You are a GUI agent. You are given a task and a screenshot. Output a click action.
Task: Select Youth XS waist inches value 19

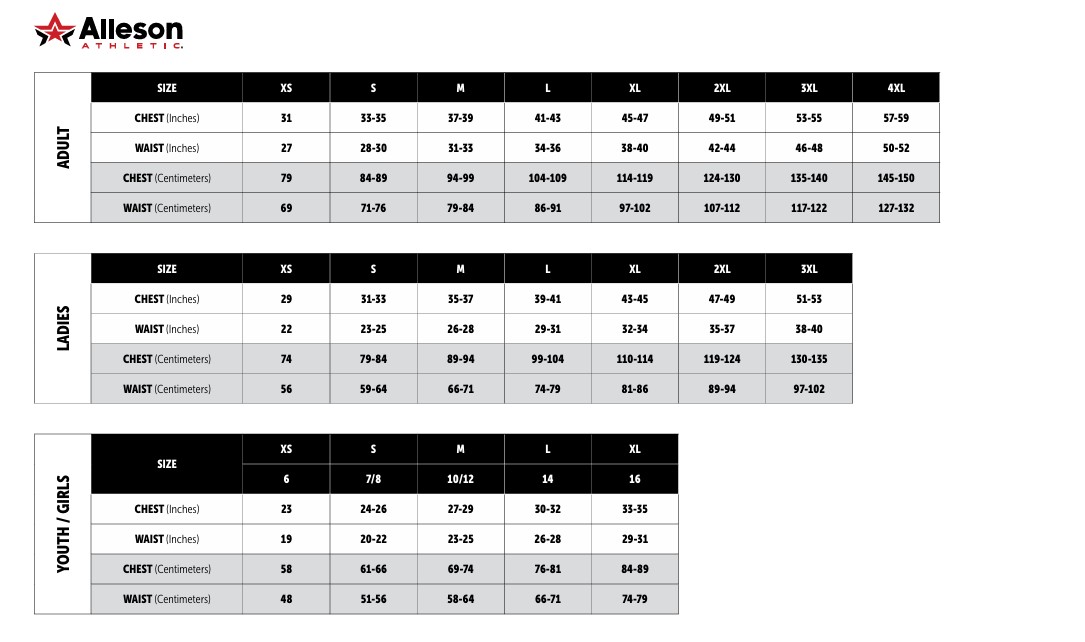coord(286,539)
